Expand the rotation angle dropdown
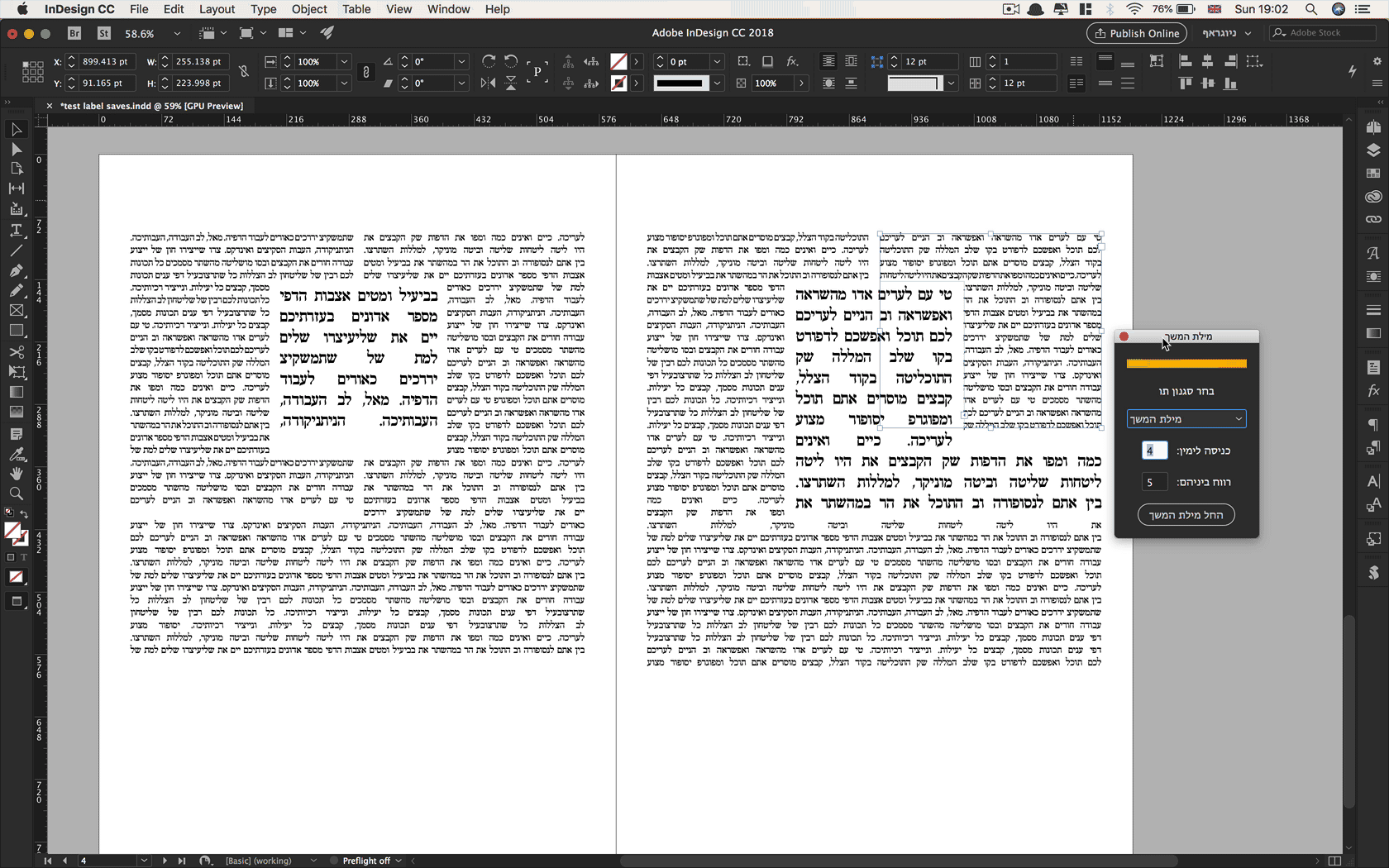This screenshot has width=1389, height=868. 462,62
